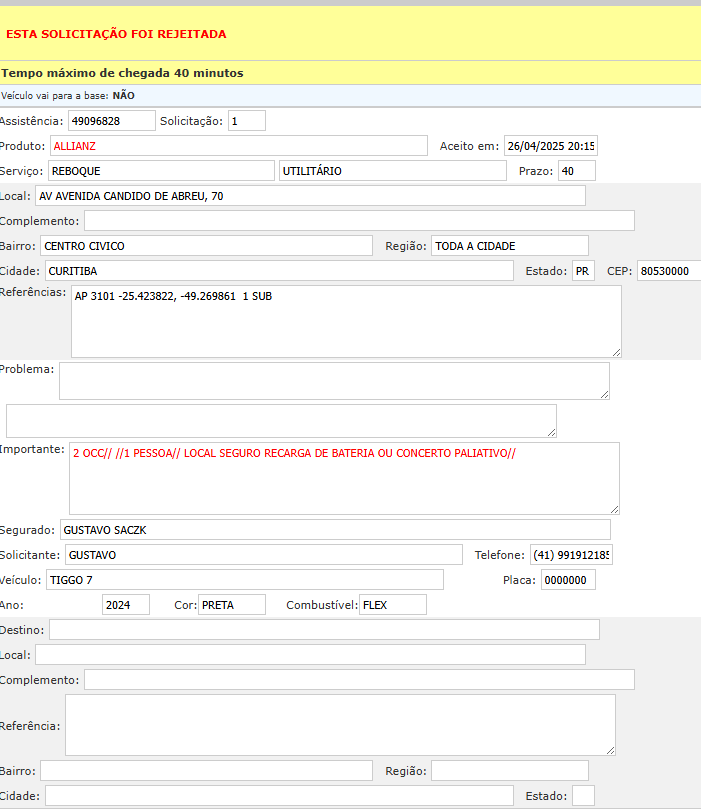Click the Combustível field showing FLEX
The width and height of the screenshot is (701, 809).
pyautogui.click(x=392, y=605)
